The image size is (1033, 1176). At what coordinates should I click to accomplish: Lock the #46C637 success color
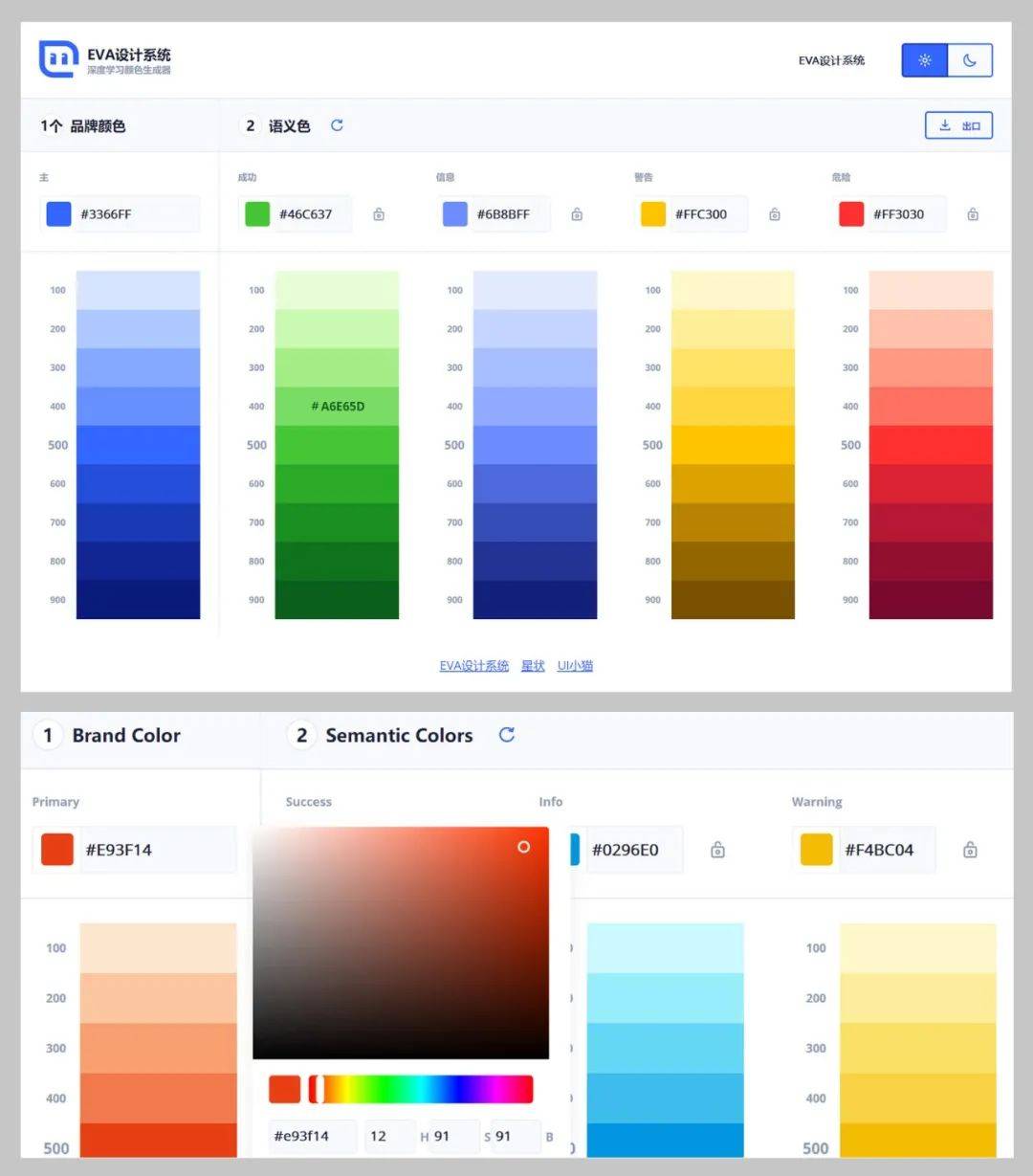click(x=379, y=214)
